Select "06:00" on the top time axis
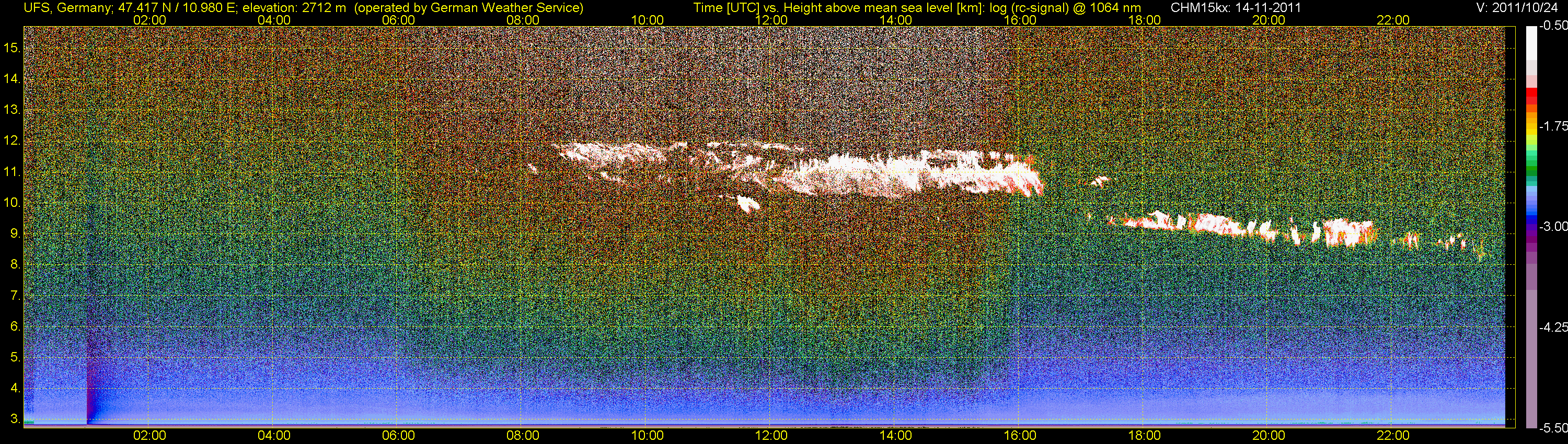The height and width of the screenshot is (444, 1568). point(398,20)
